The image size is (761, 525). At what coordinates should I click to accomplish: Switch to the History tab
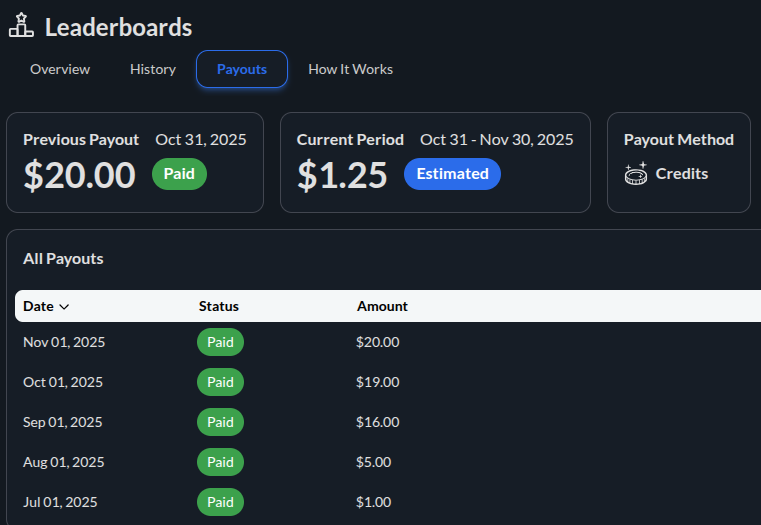pyautogui.click(x=153, y=69)
